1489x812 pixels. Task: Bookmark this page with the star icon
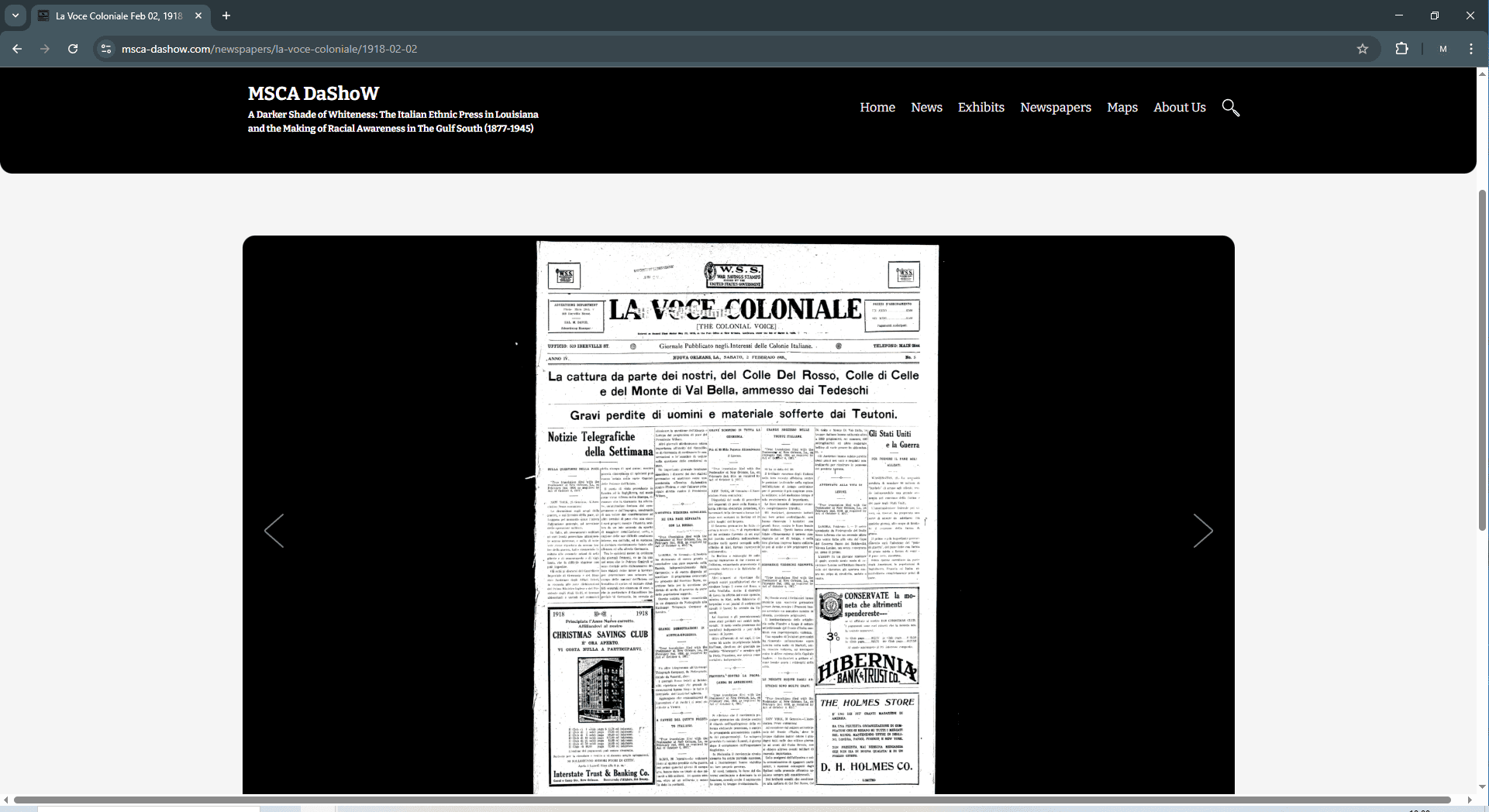1363,49
